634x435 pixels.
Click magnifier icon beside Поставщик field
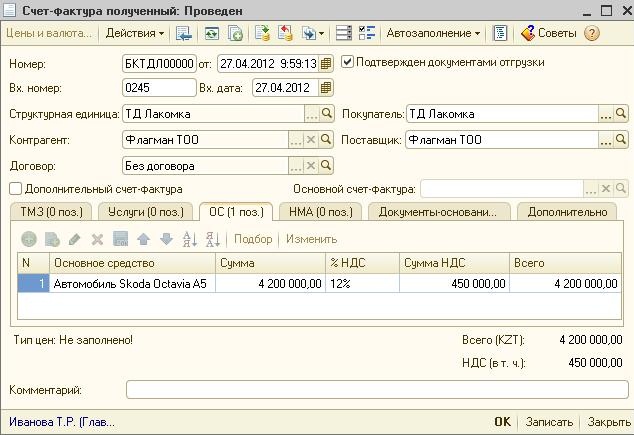click(621, 140)
